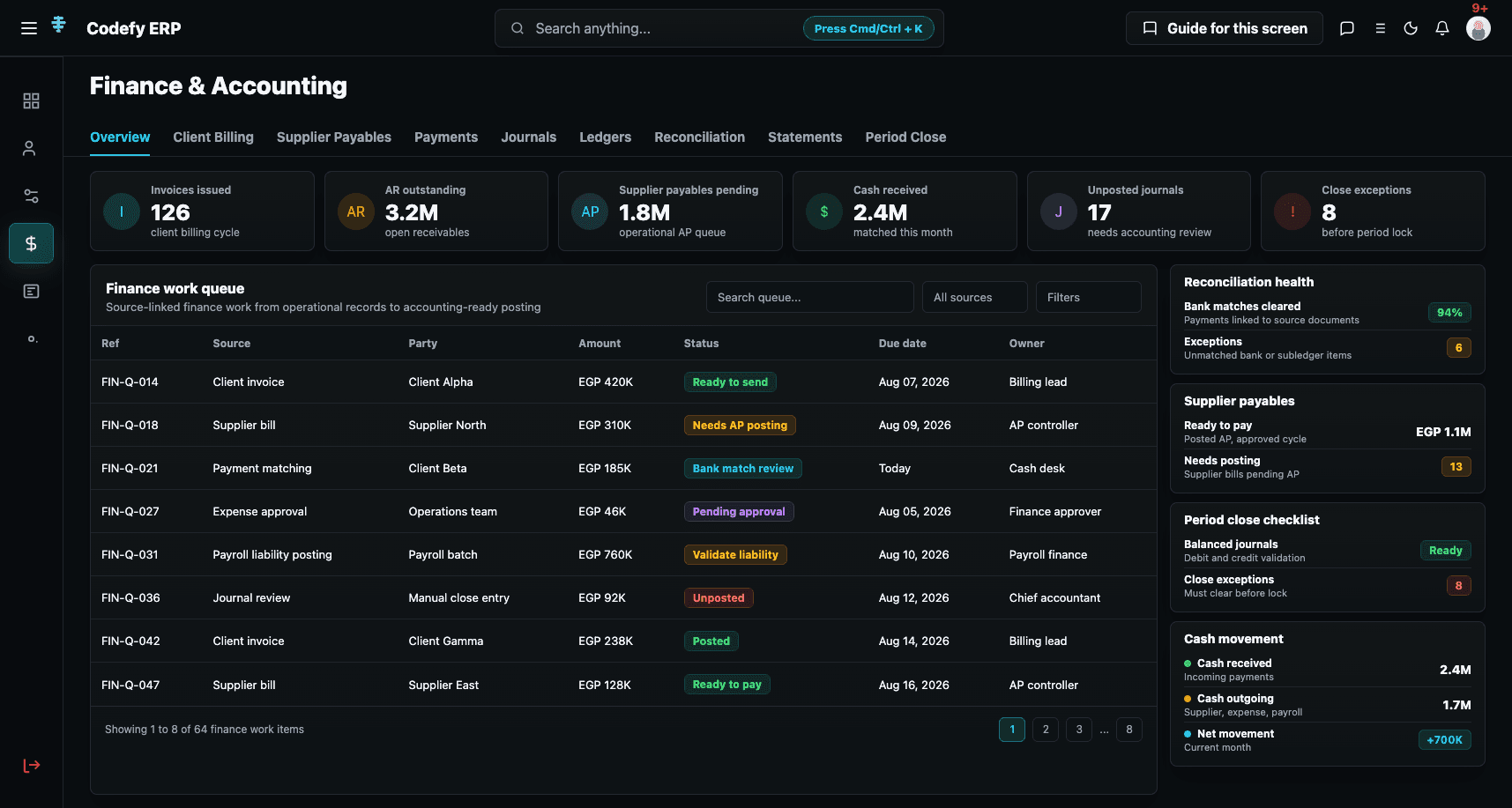
Task: Click the search magnifier icon
Action: pyautogui.click(x=518, y=28)
